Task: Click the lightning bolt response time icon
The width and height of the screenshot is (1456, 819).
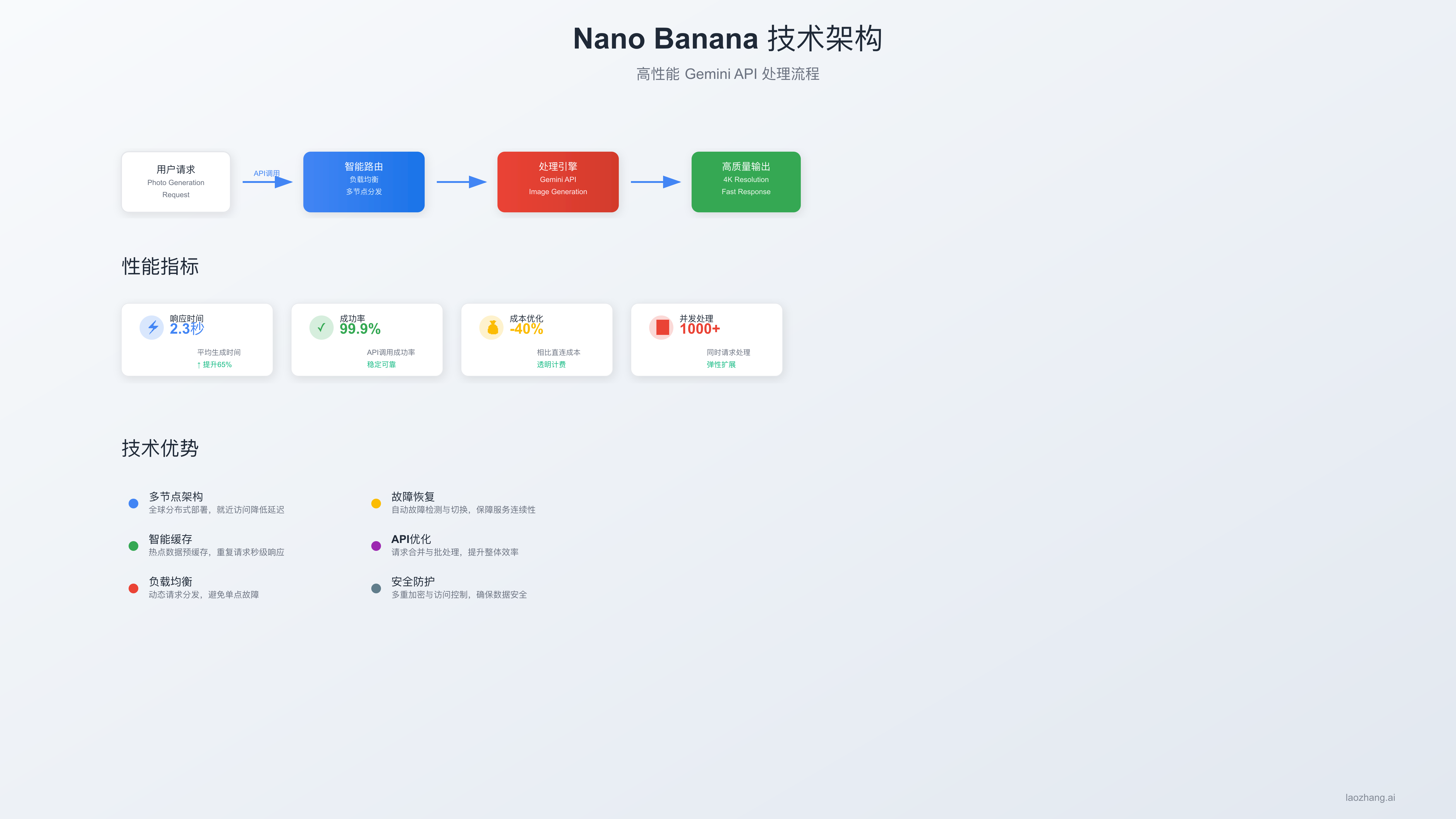Action: (x=151, y=327)
